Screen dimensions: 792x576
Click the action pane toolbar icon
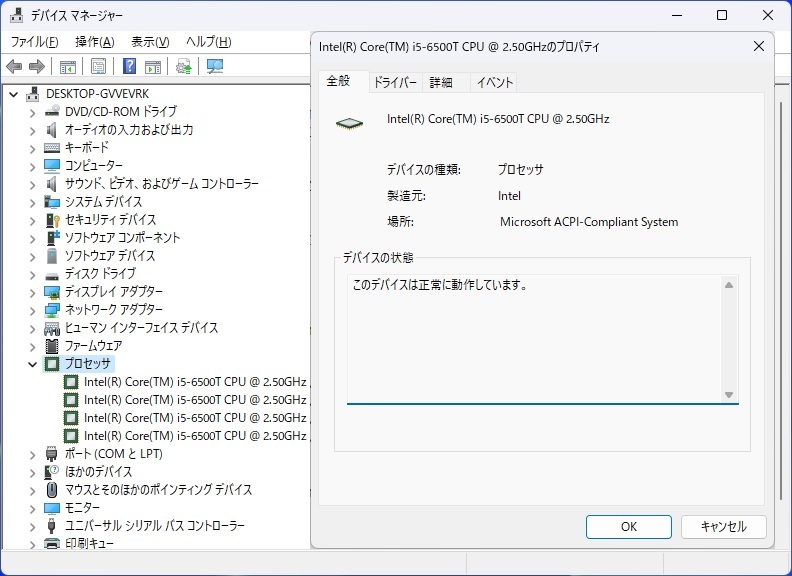pos(153,66)
